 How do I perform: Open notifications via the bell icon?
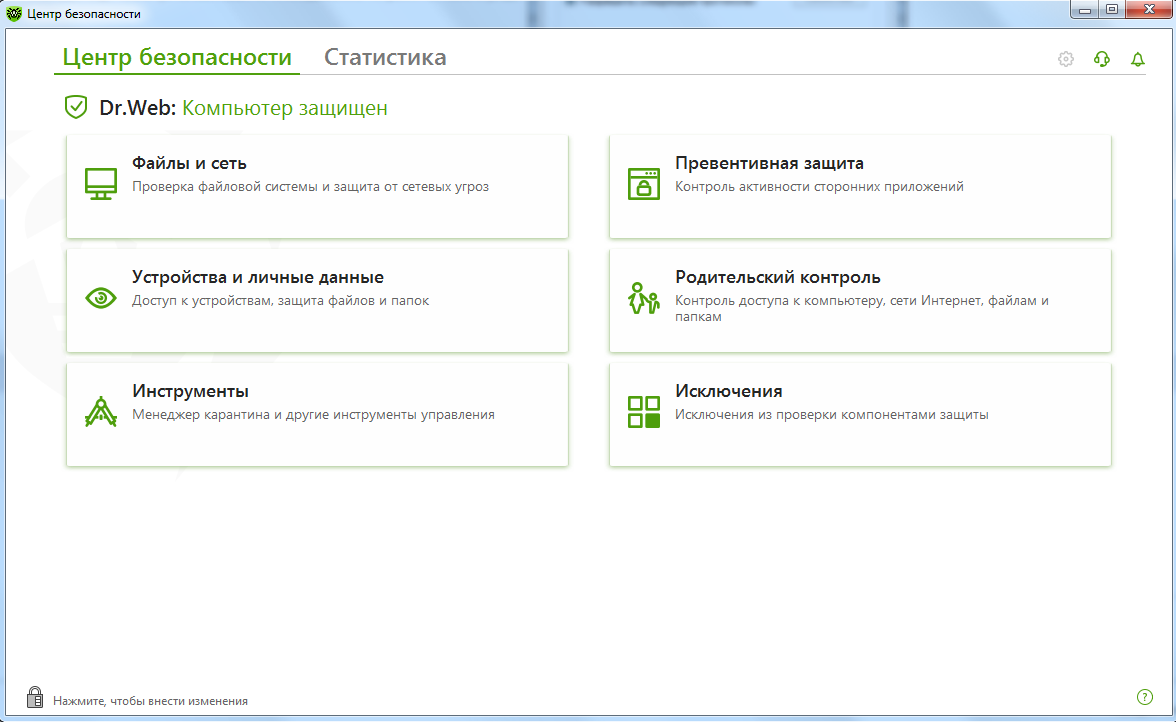(1138, 58)
